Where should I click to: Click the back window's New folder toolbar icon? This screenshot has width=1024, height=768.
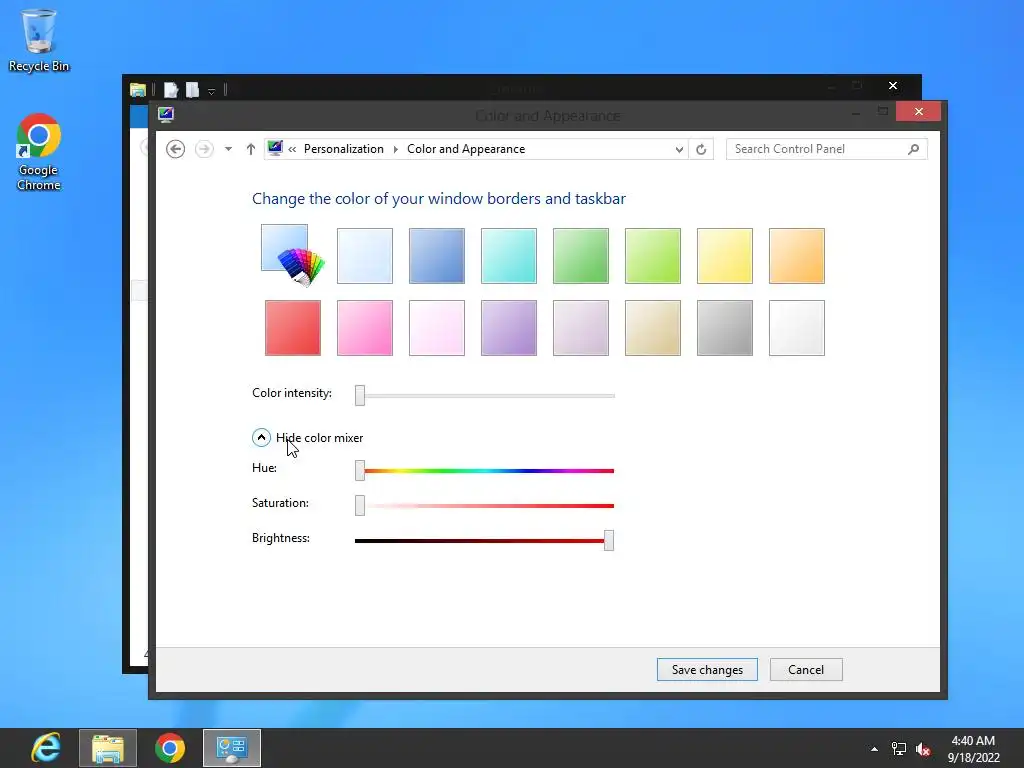[192, 89]
